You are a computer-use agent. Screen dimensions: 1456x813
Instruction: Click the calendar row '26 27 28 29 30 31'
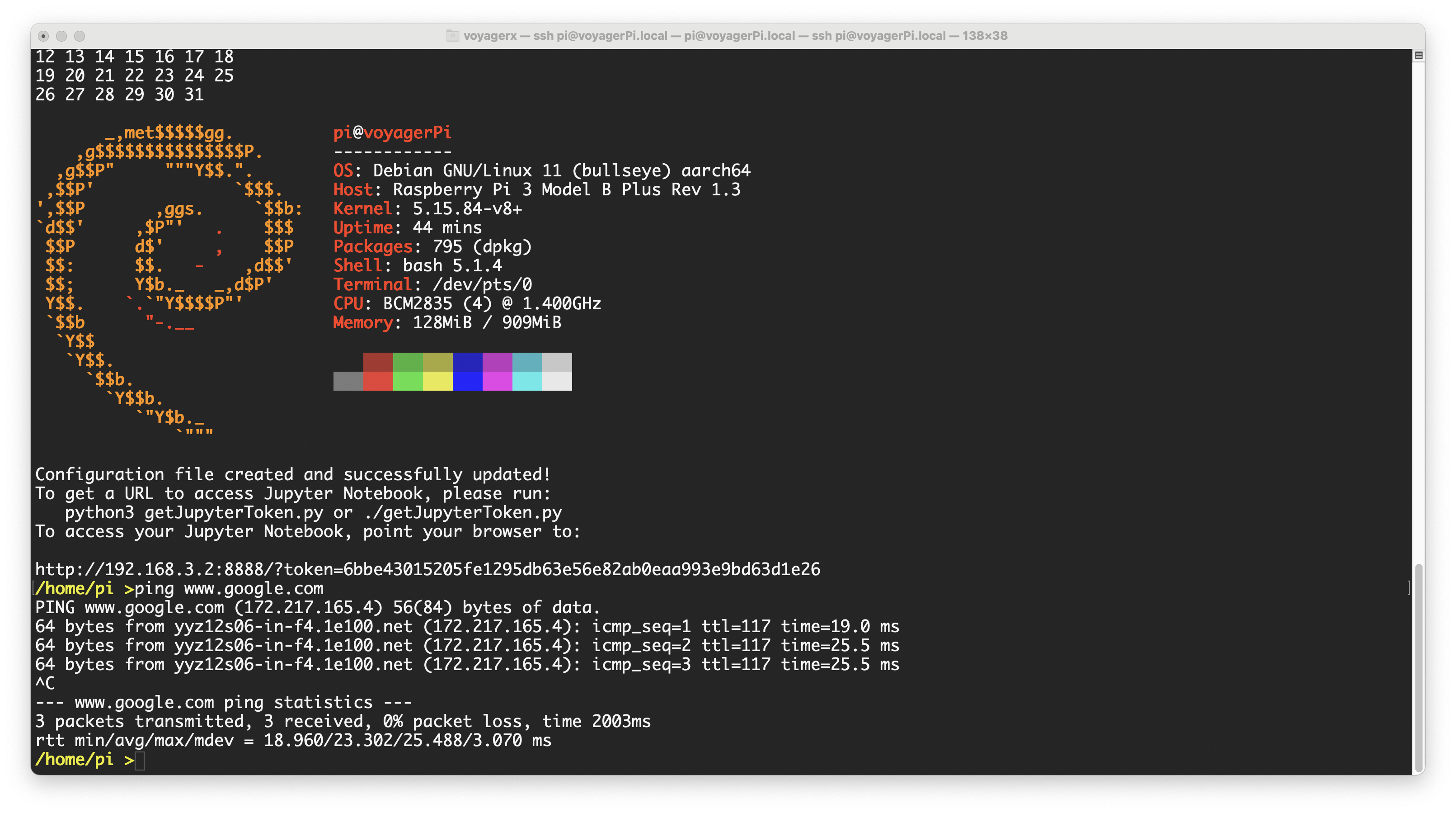tap(119, 95)
